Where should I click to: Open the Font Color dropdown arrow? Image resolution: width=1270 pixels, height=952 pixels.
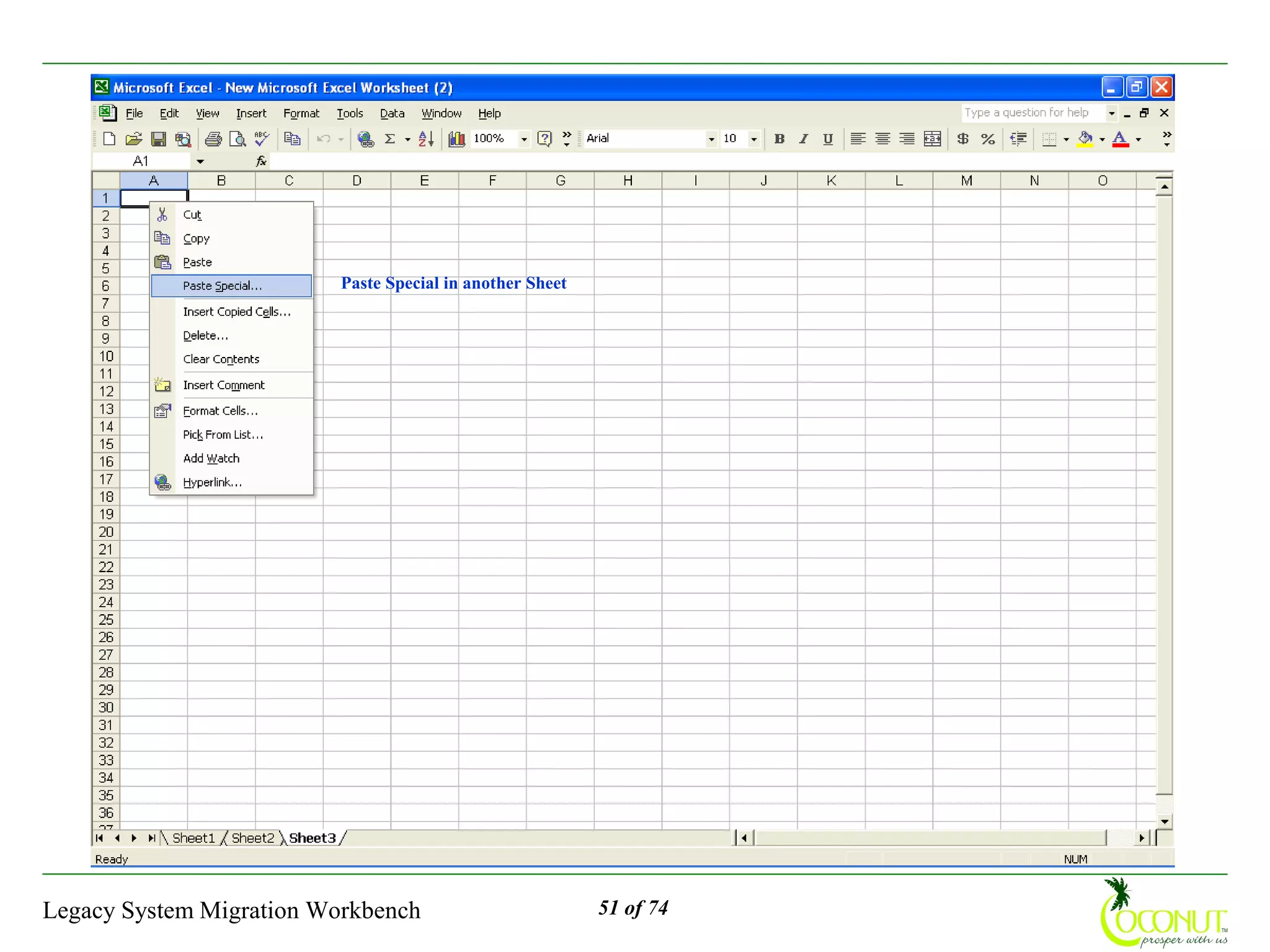[1139, 139]
